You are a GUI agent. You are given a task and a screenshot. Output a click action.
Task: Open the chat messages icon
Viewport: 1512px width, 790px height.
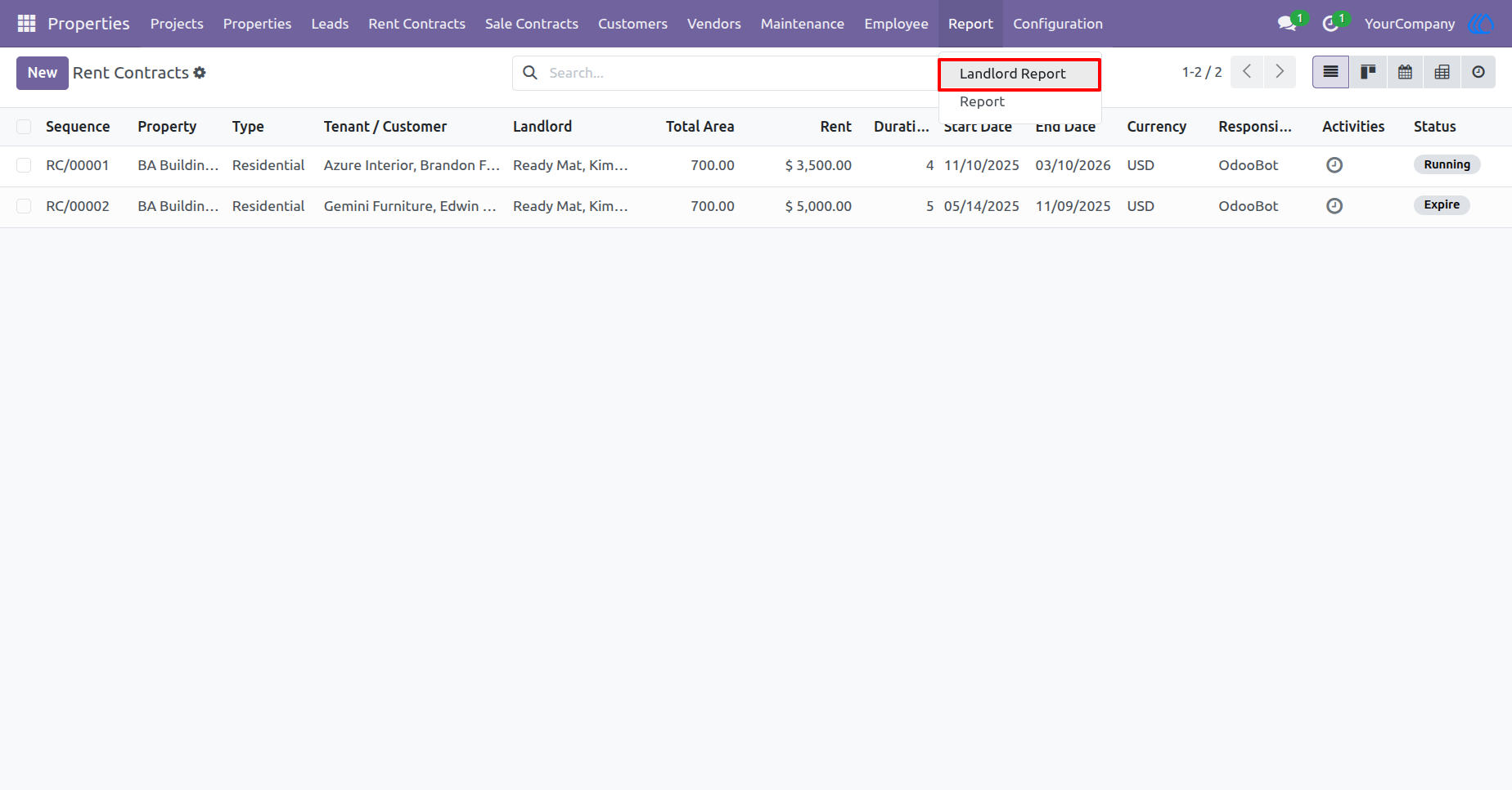[1288, 24]
